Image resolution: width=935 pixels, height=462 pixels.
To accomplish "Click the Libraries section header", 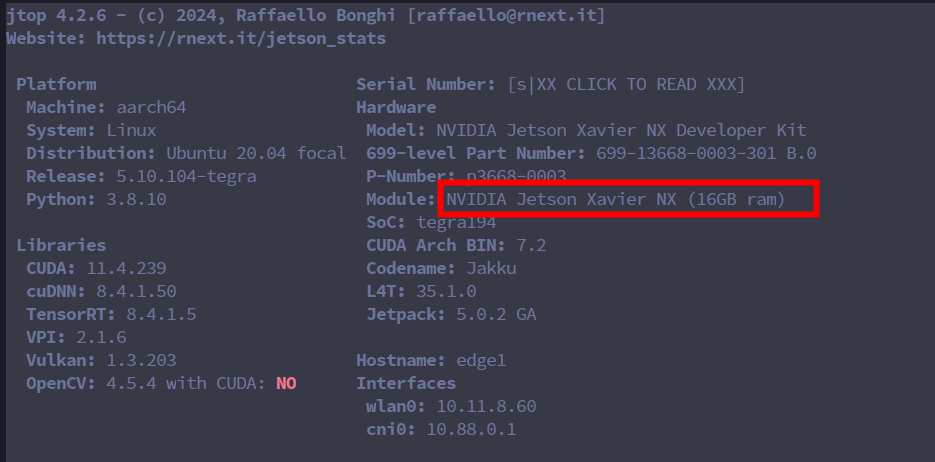I will 61,245.
